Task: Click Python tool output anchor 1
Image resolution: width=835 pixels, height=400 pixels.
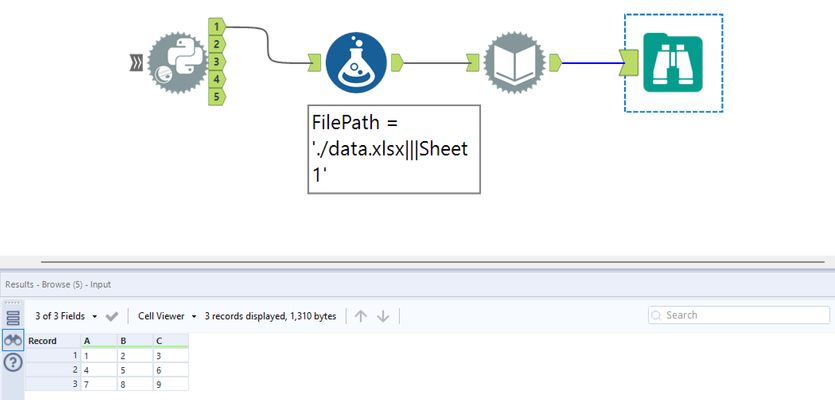Action: [217, 25]
